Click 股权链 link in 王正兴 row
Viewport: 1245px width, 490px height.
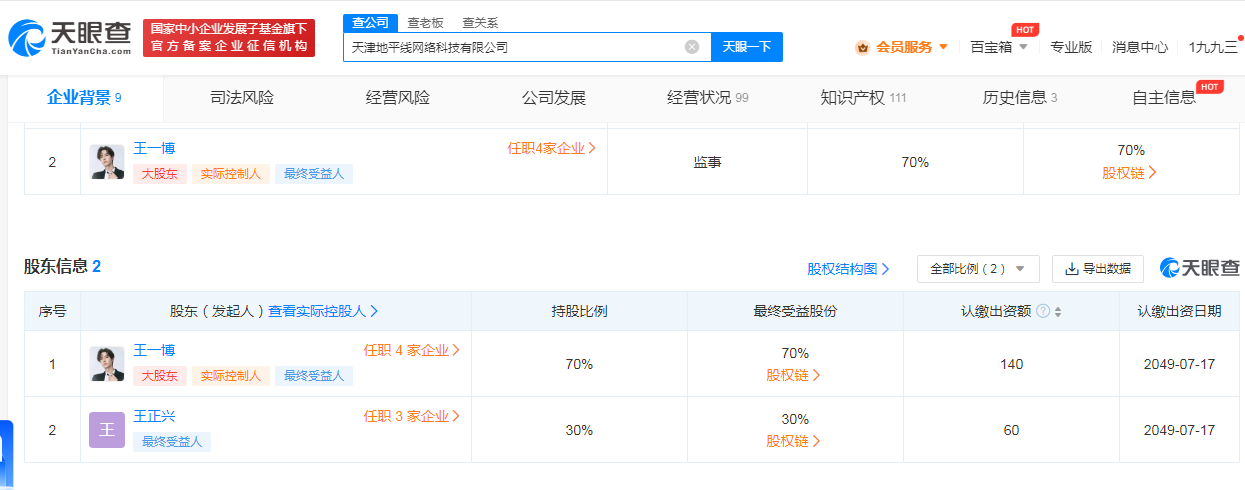pos(794,441)
